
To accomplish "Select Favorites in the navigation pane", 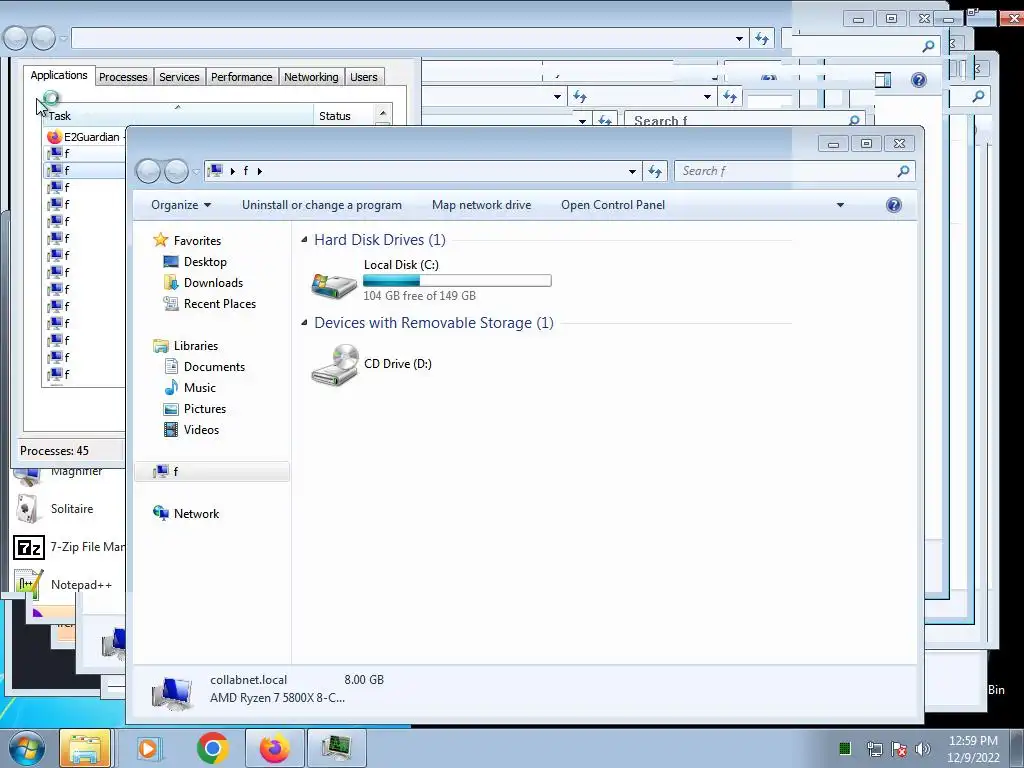I will tap(187, 240).
